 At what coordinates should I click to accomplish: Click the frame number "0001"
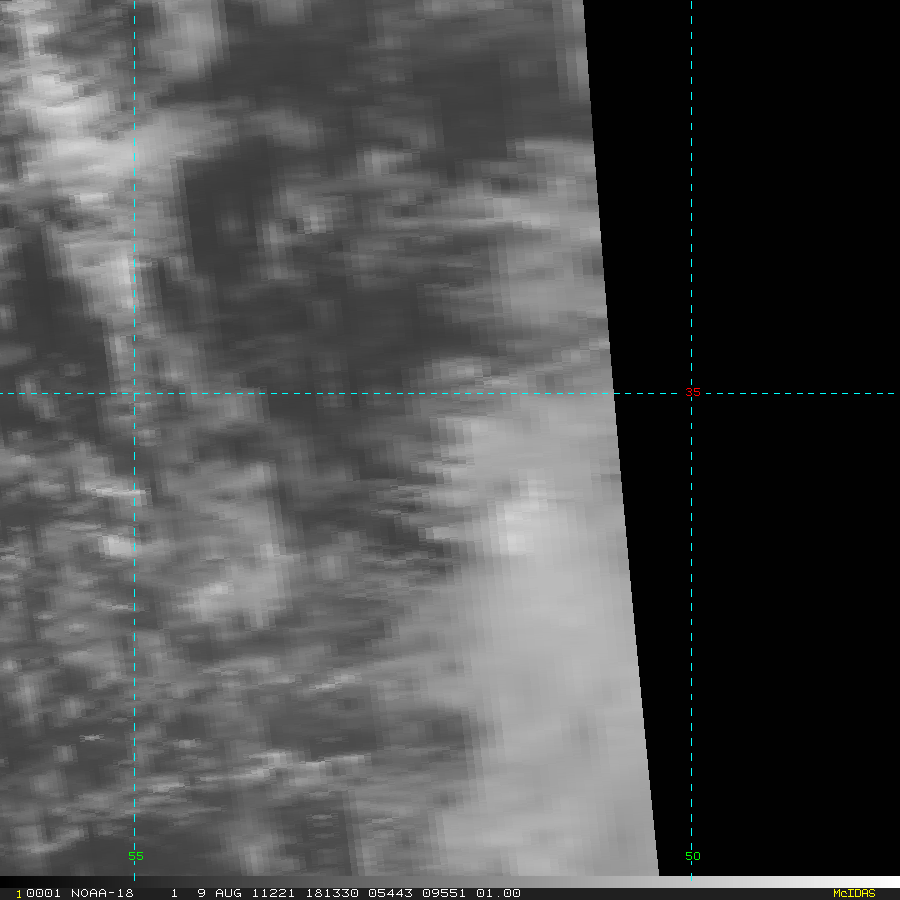coord(43,893)
